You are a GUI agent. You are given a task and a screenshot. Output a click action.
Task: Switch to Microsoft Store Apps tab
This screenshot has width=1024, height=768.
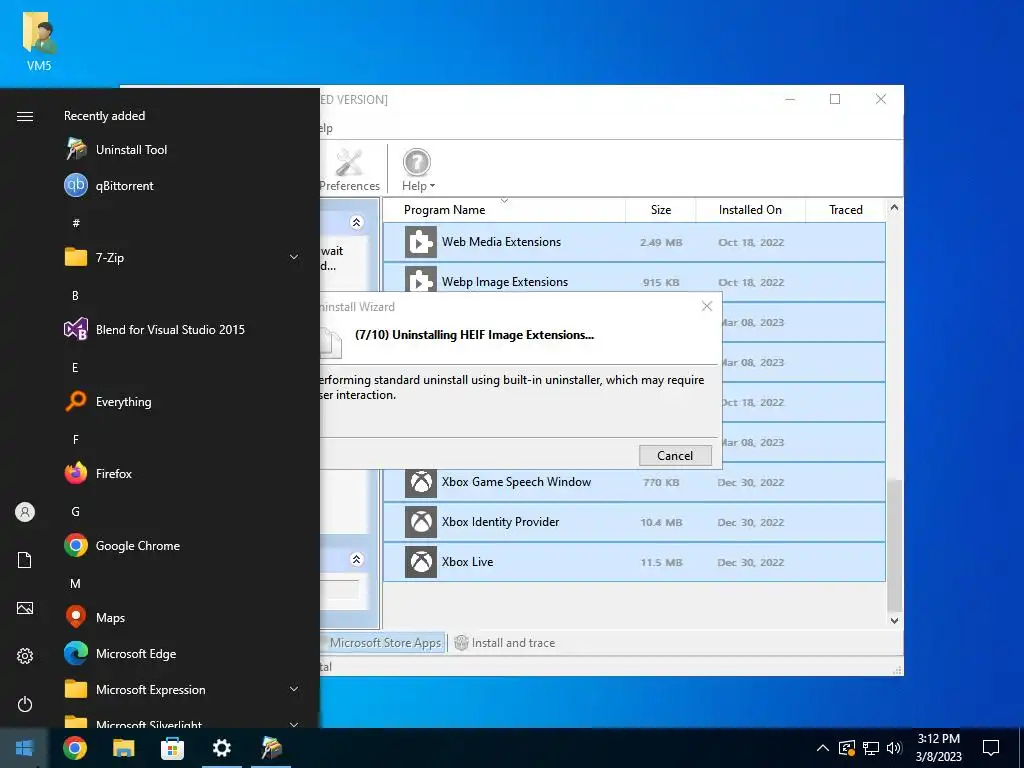[383, 643]
